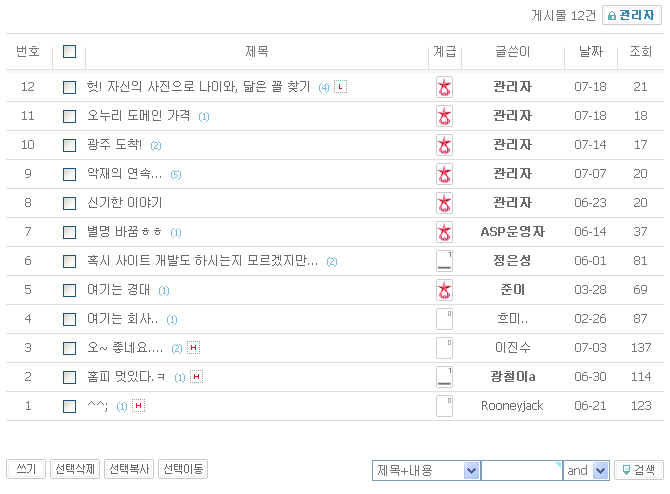Viewport: 670px width, 494px height.
Task: Click the 날짜 column header
Action: 591,52
